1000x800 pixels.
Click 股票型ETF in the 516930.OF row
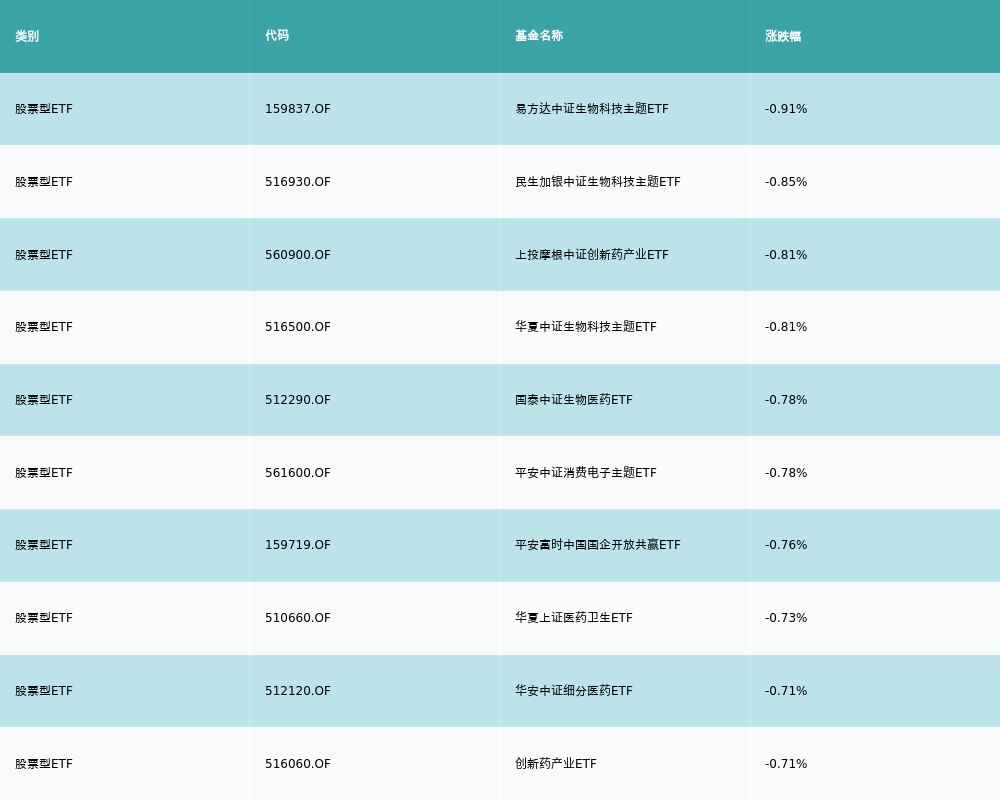pos(44,182)
